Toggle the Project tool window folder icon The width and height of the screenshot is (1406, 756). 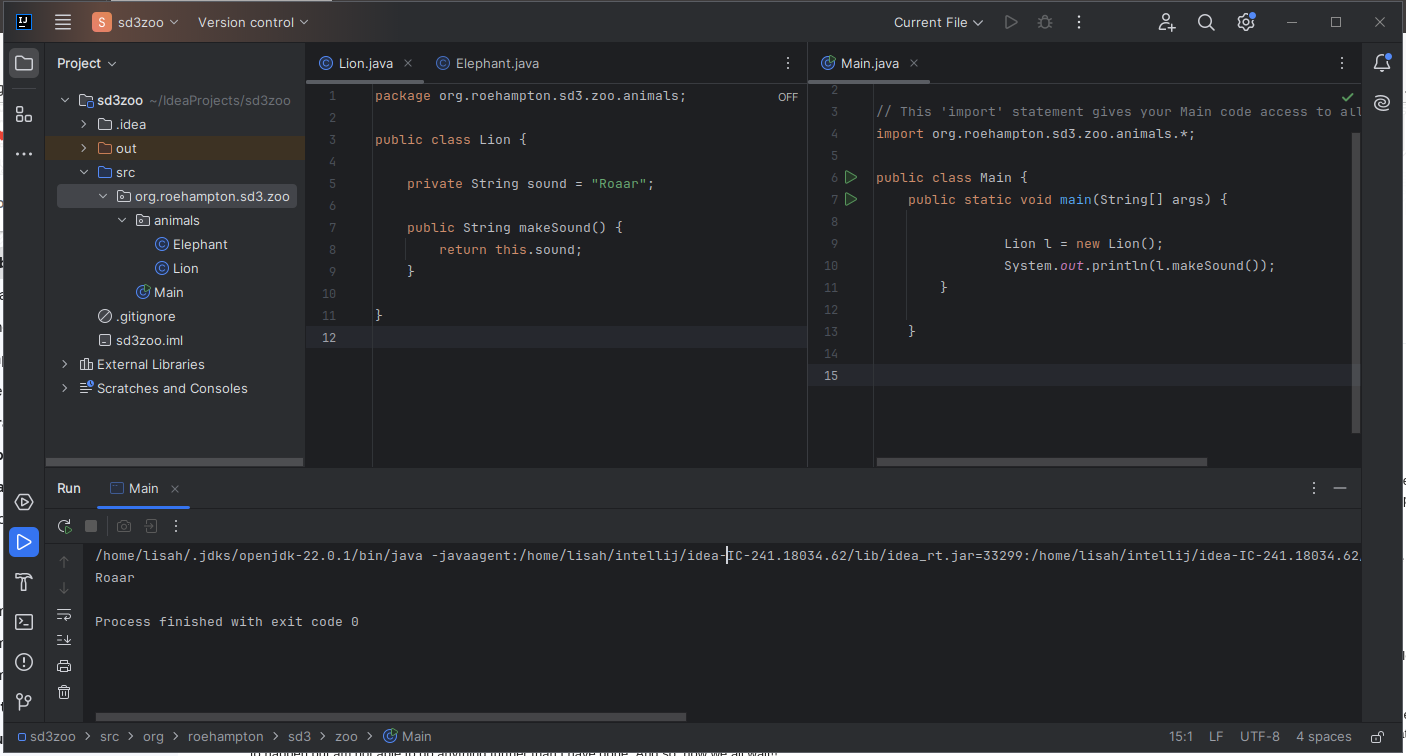point(23,63)
